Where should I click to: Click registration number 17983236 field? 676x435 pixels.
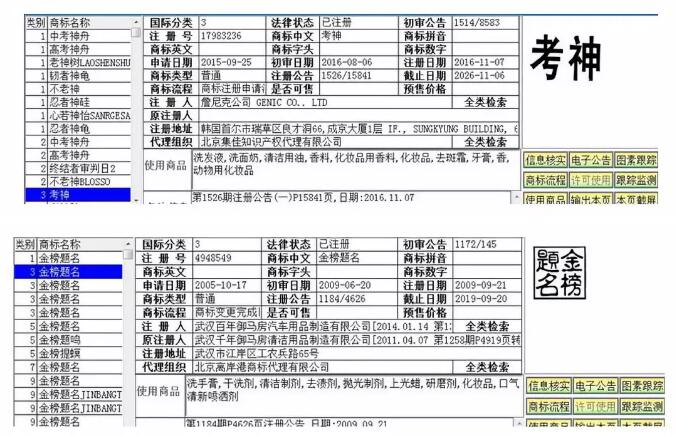(232, 36)
